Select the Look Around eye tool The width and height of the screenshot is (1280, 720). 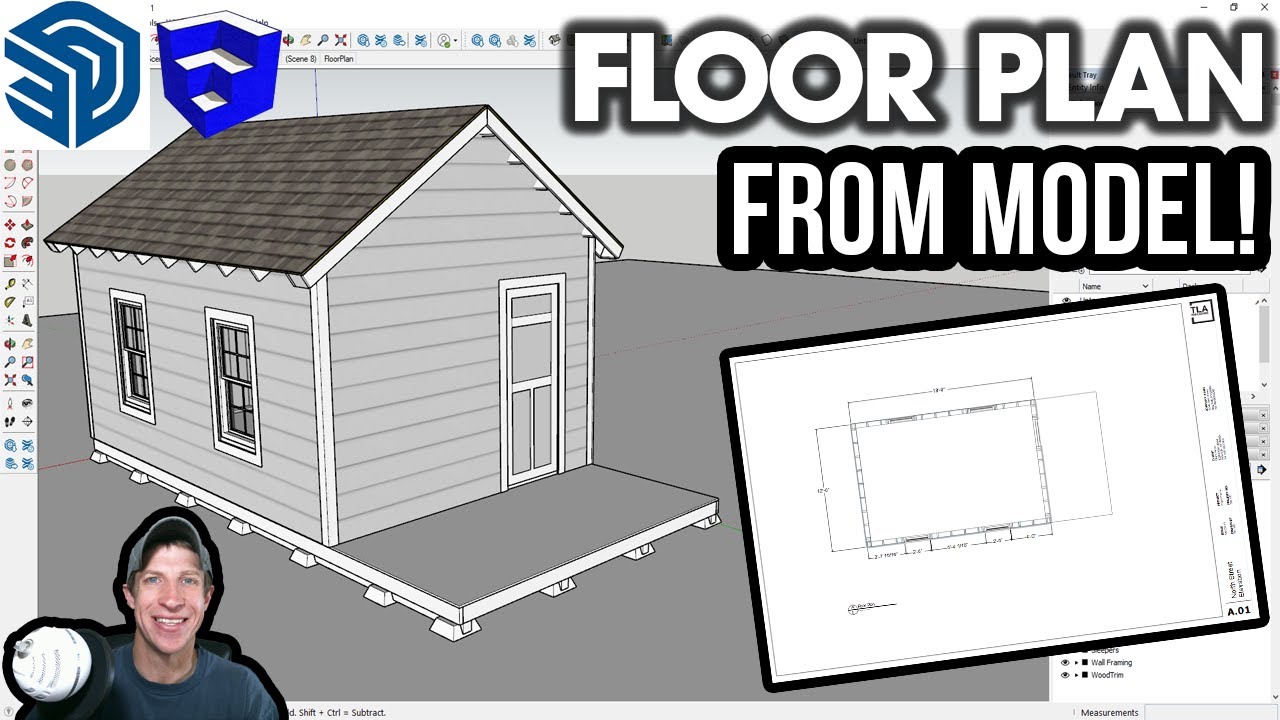click(x=27, y=404)
